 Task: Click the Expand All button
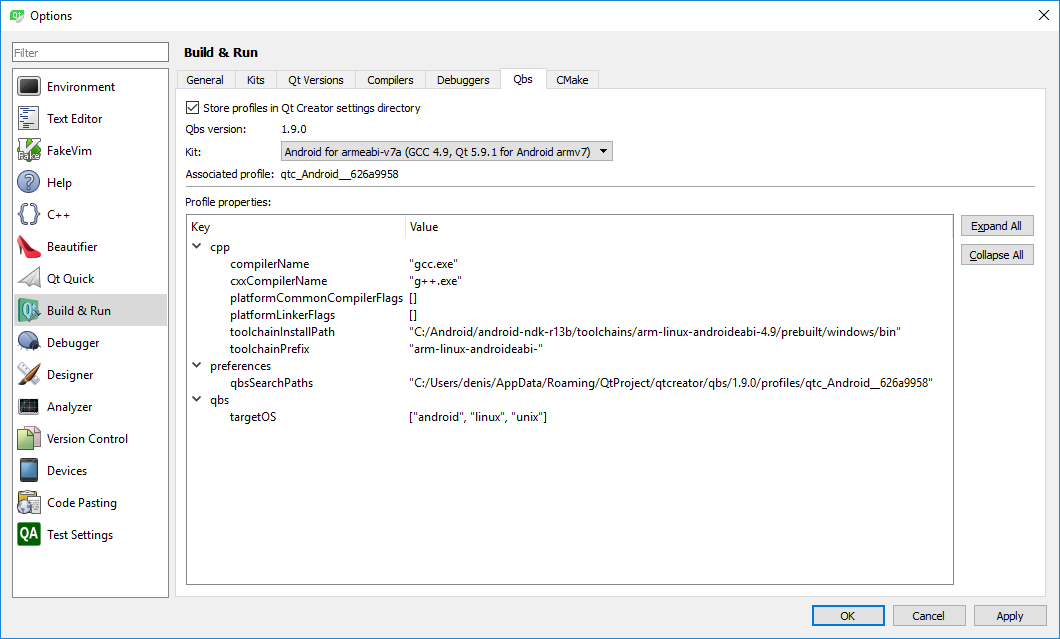point(996,226)
